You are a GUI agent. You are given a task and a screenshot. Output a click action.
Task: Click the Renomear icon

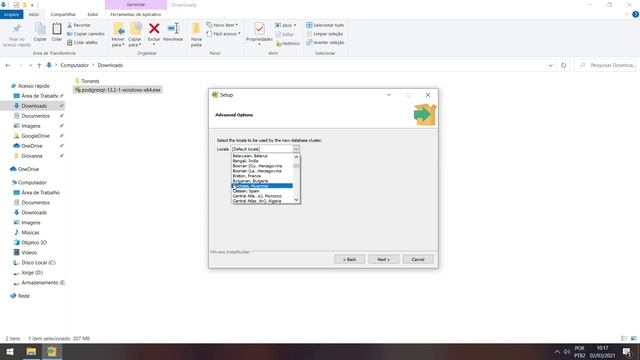coord(173,29)
